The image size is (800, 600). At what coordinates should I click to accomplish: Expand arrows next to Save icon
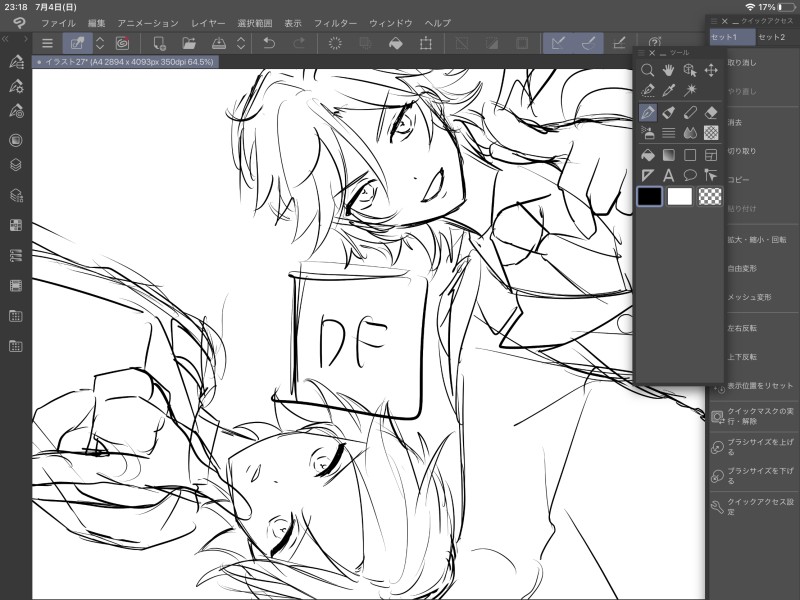(x=241, y=43)
